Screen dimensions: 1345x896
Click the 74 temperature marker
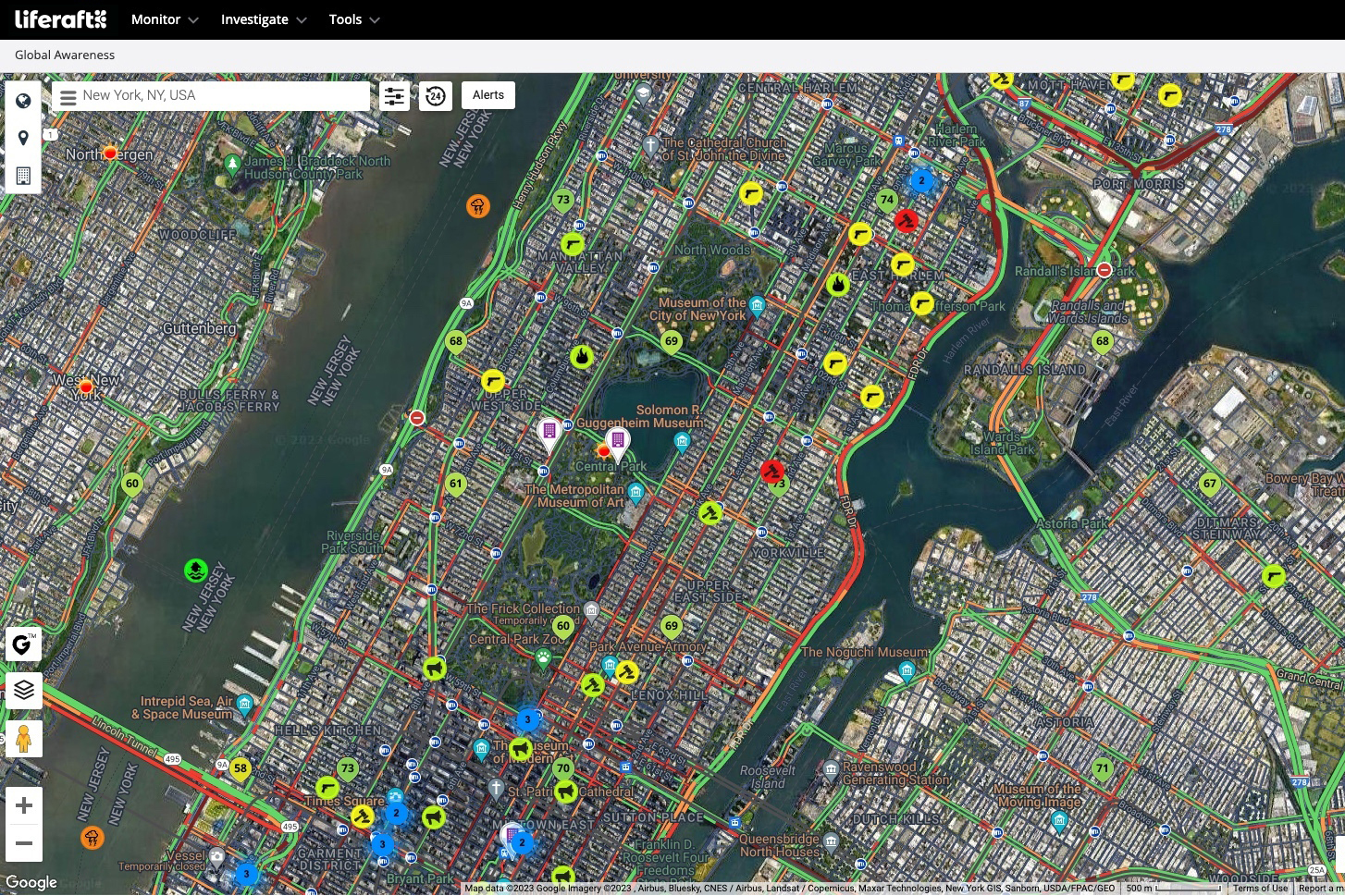887,201
